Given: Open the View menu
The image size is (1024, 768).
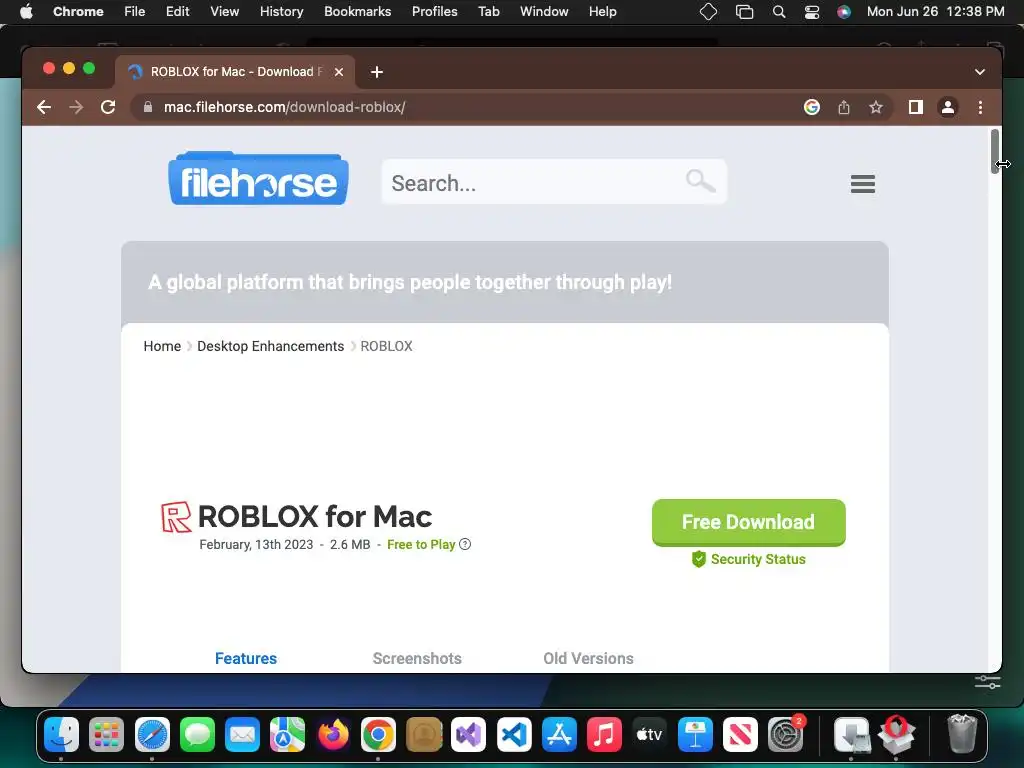Looking at the screenshot, I should tap(225, 12).
